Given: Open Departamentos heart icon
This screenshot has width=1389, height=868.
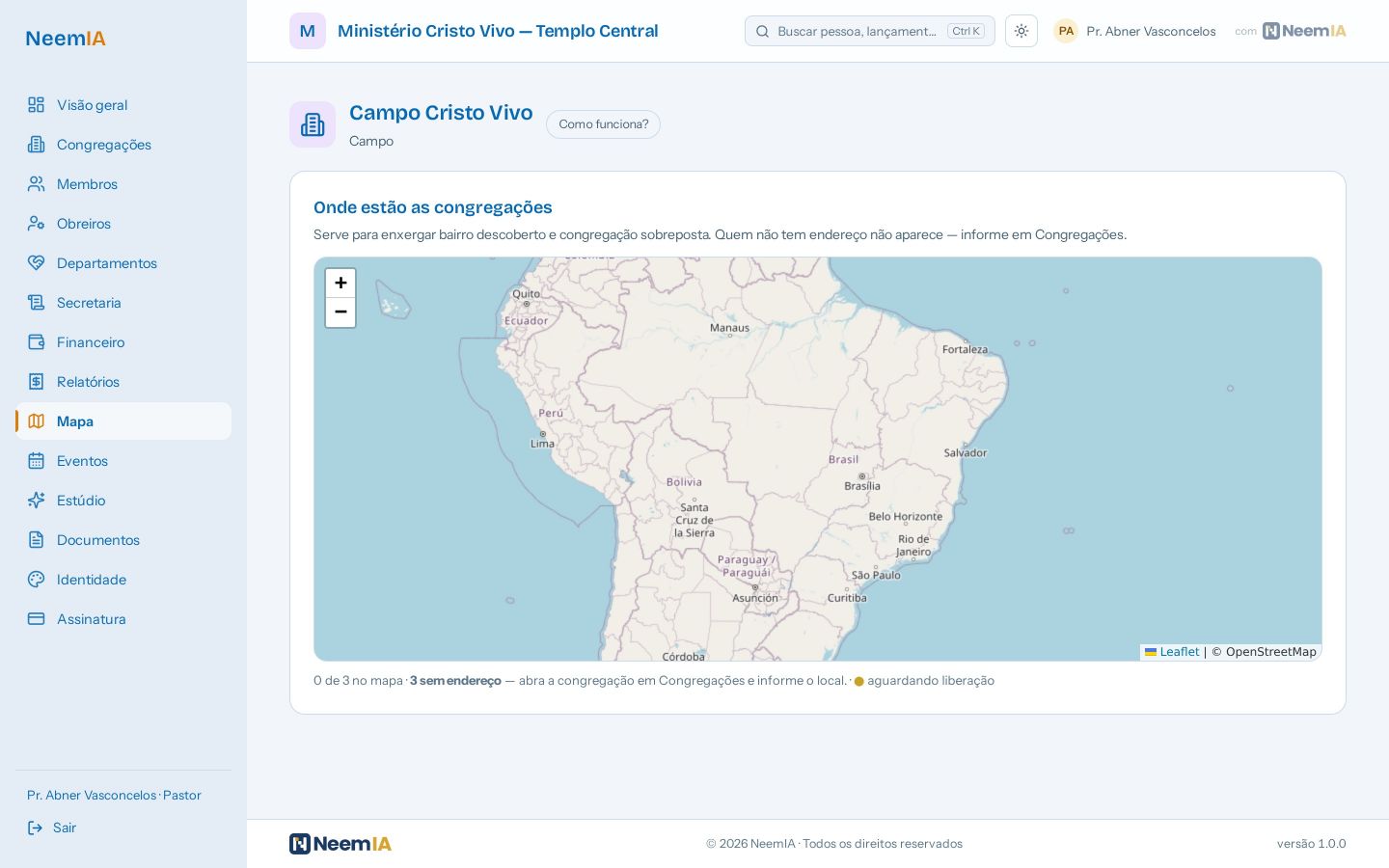Looking at the screenshot, I should click(36, 263).
